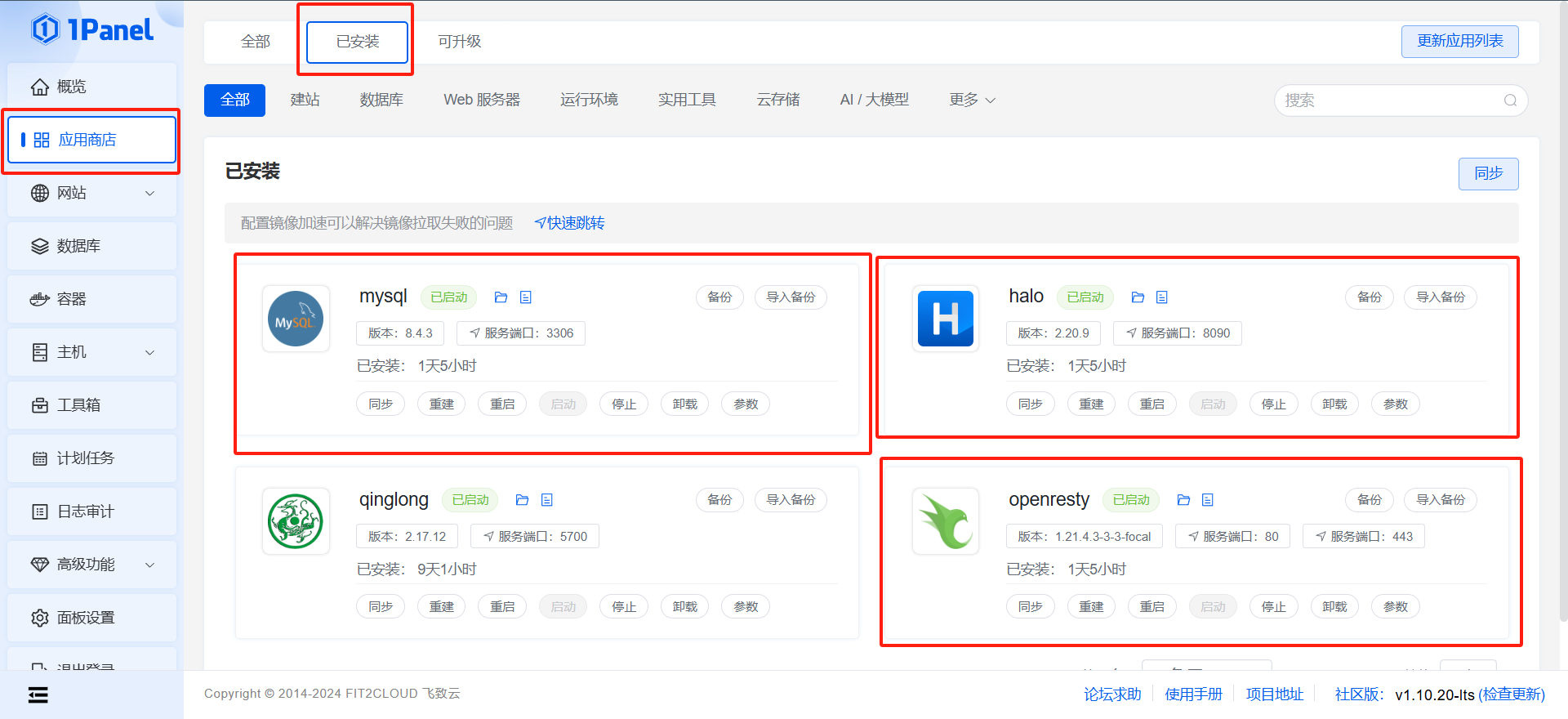Click the 1Panel logo

point(92,30)
